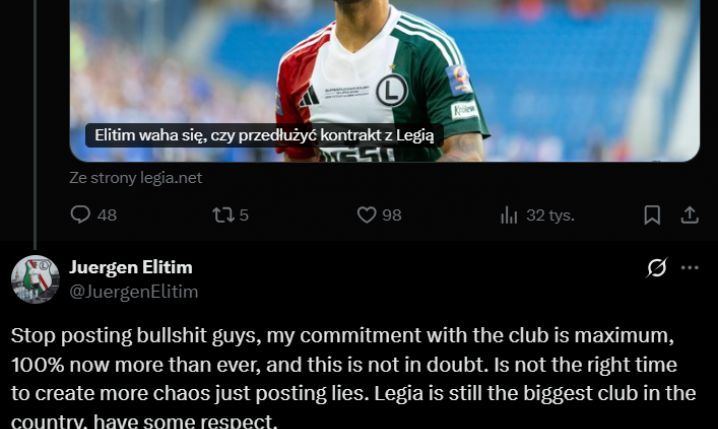718x429 pixels.
Task: Click the 5 reposts count
Action: click(244, 215)
